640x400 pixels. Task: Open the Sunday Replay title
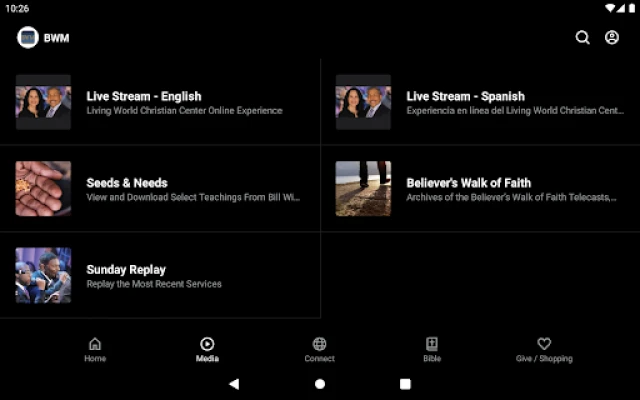point(126,270)
